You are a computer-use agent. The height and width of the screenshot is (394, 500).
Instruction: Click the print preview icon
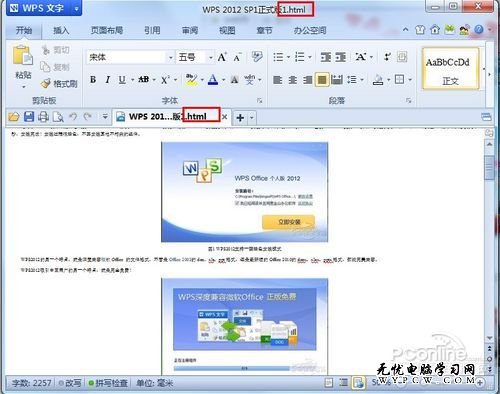pyautogui.click(x=58, y=117)
